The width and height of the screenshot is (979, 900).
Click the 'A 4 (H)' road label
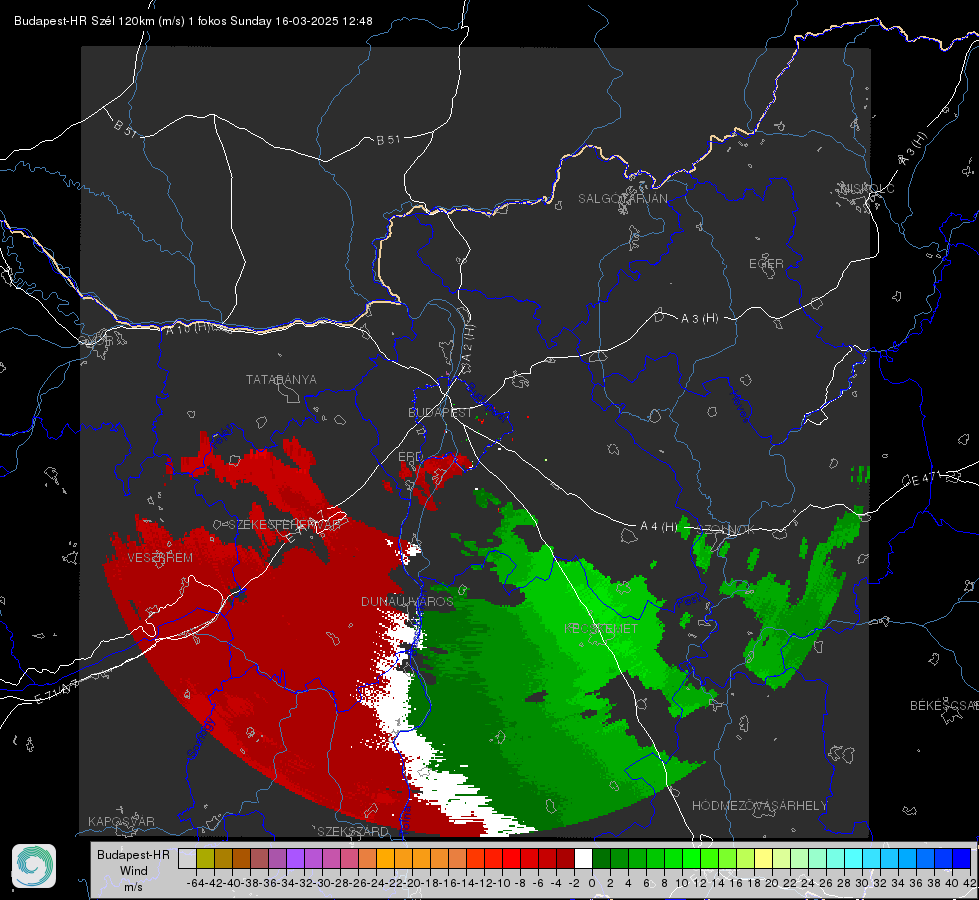click(x=658, y=527)
